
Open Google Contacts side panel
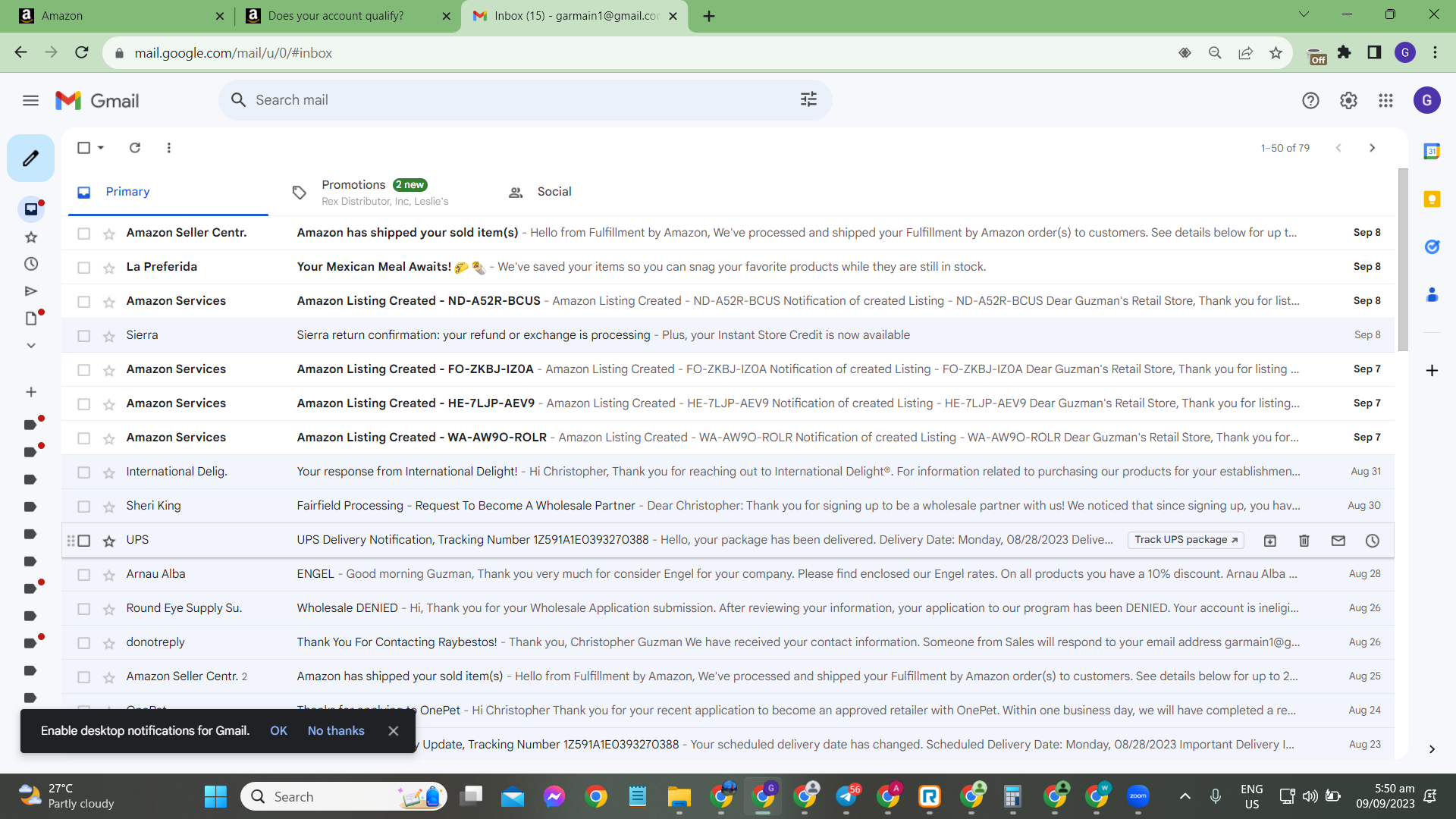point(1432,294)
